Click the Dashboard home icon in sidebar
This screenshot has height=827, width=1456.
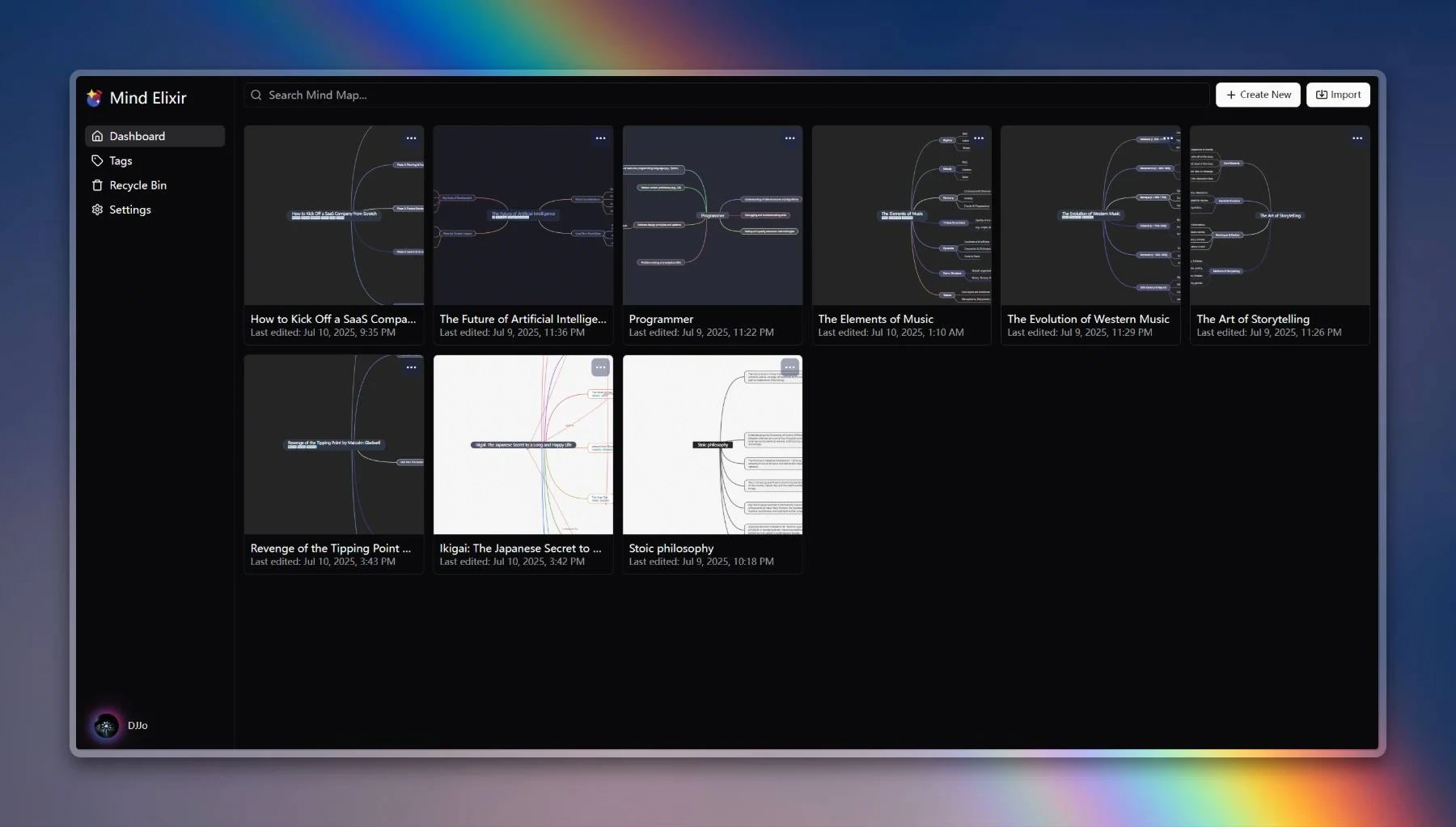point(97,136)
